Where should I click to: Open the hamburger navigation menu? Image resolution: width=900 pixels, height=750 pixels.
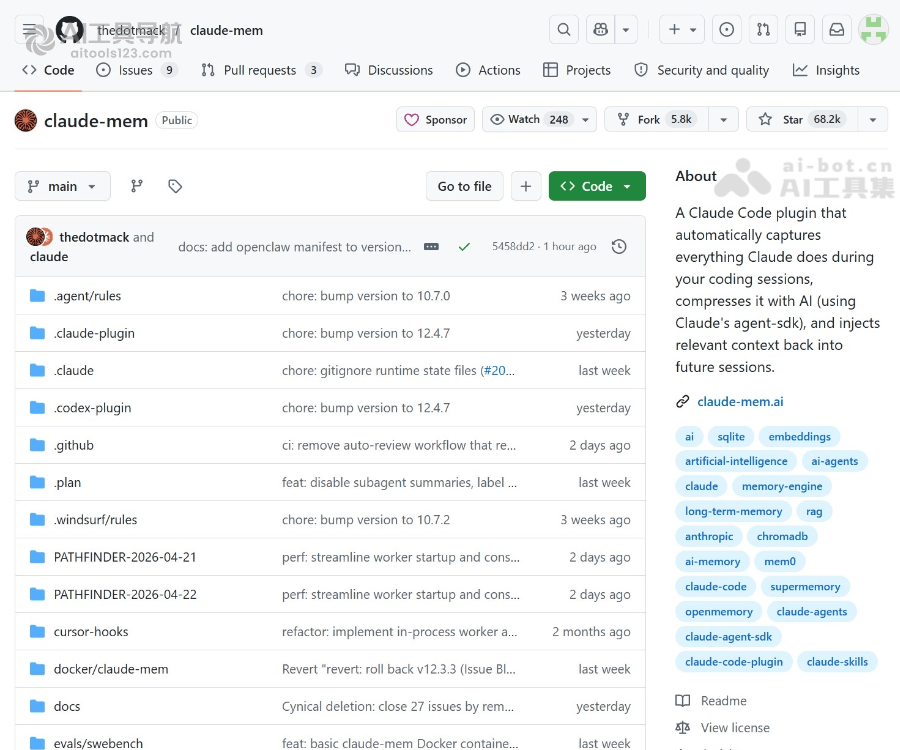[29, 29]
